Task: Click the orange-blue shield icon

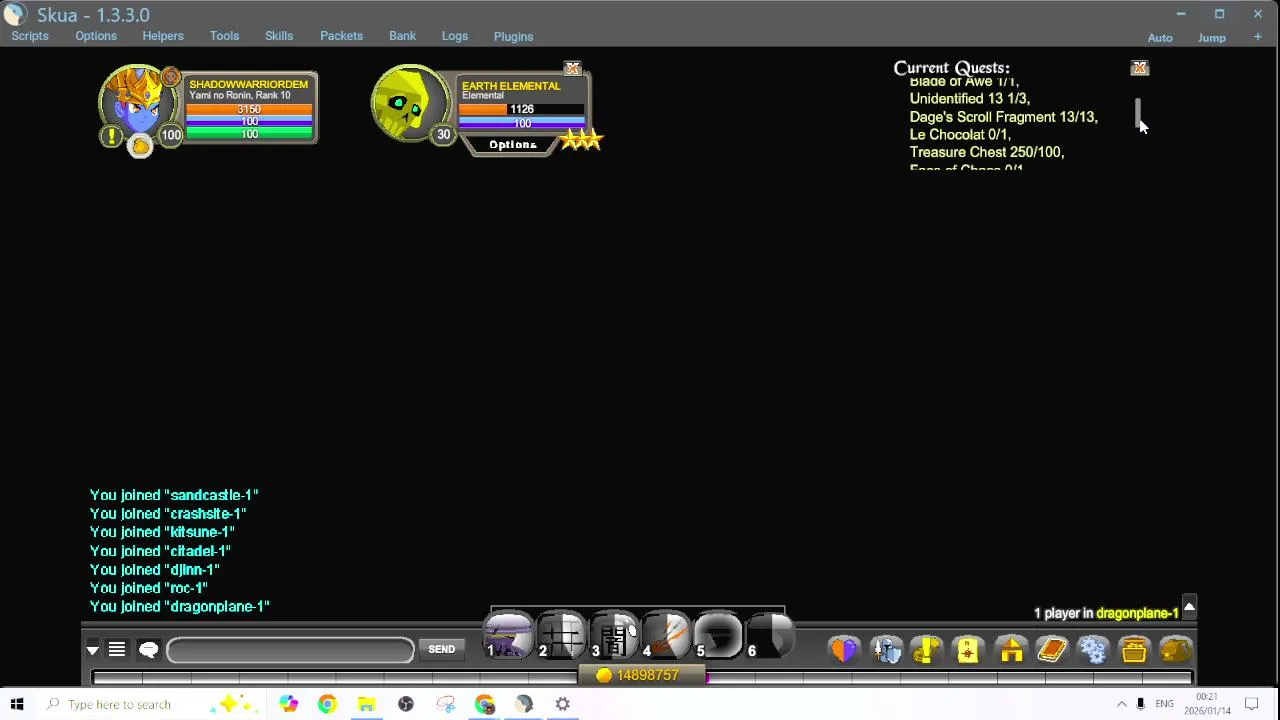Action: point(844,651)
